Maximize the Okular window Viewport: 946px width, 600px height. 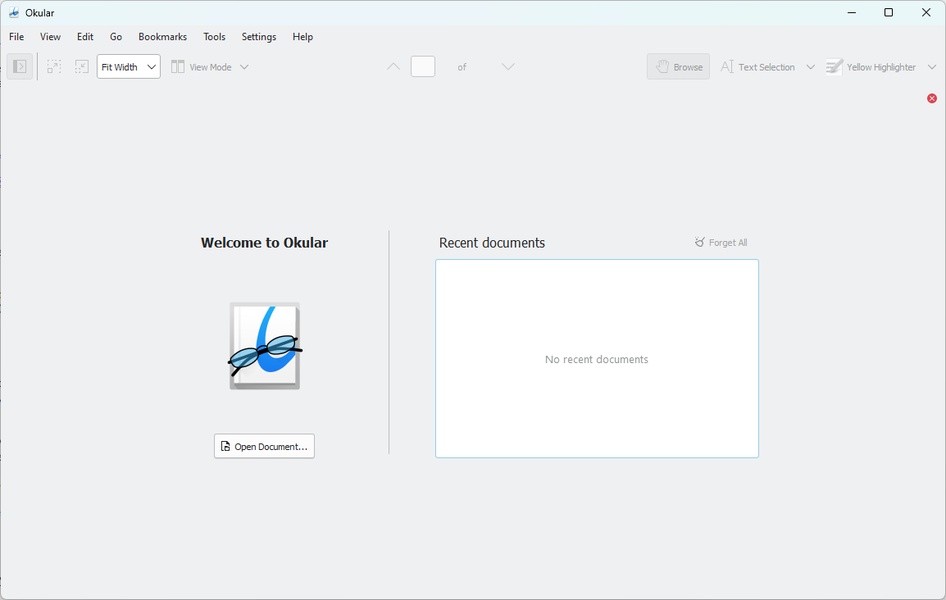pyautogui.click(x=889, y=13)
